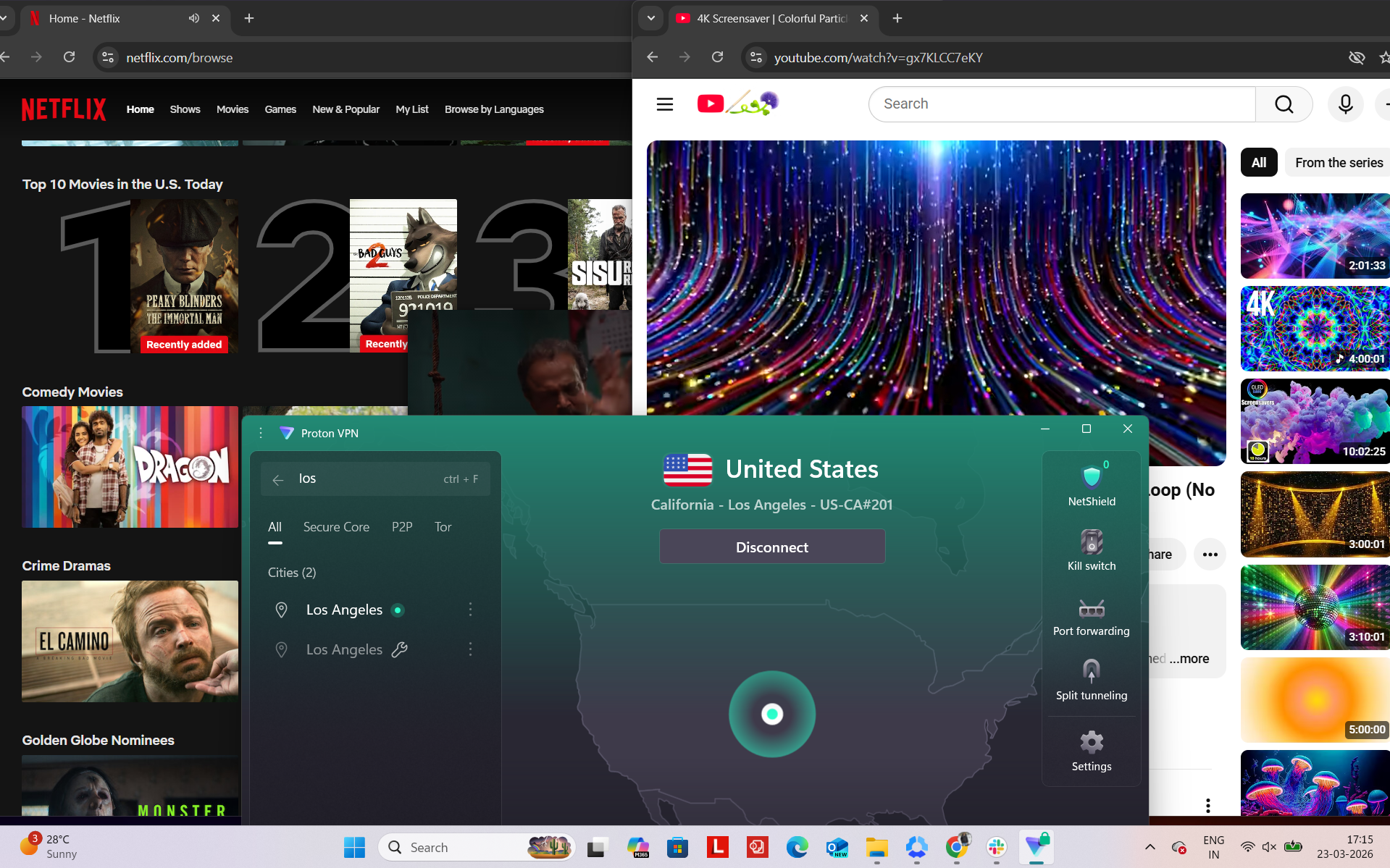Screen dimensions: 1390x868
Task: Open more actions ellipsis under YouTube video
Action: [x=1210, y=555]
